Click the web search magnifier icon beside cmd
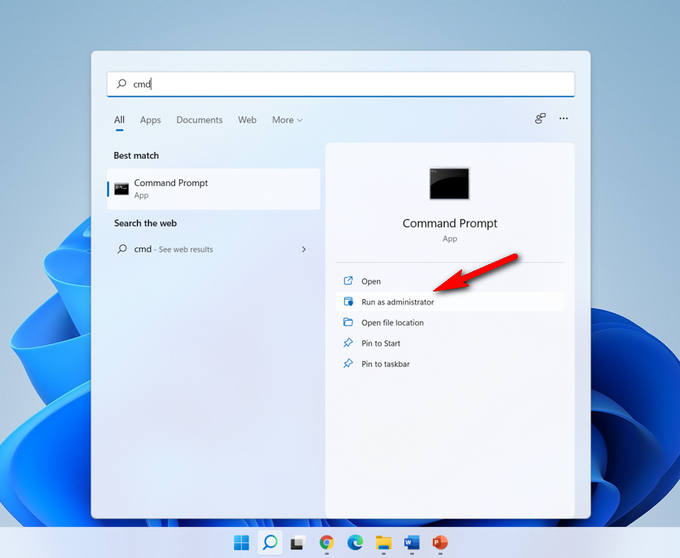The image size is (680, 558). [122, 249]
